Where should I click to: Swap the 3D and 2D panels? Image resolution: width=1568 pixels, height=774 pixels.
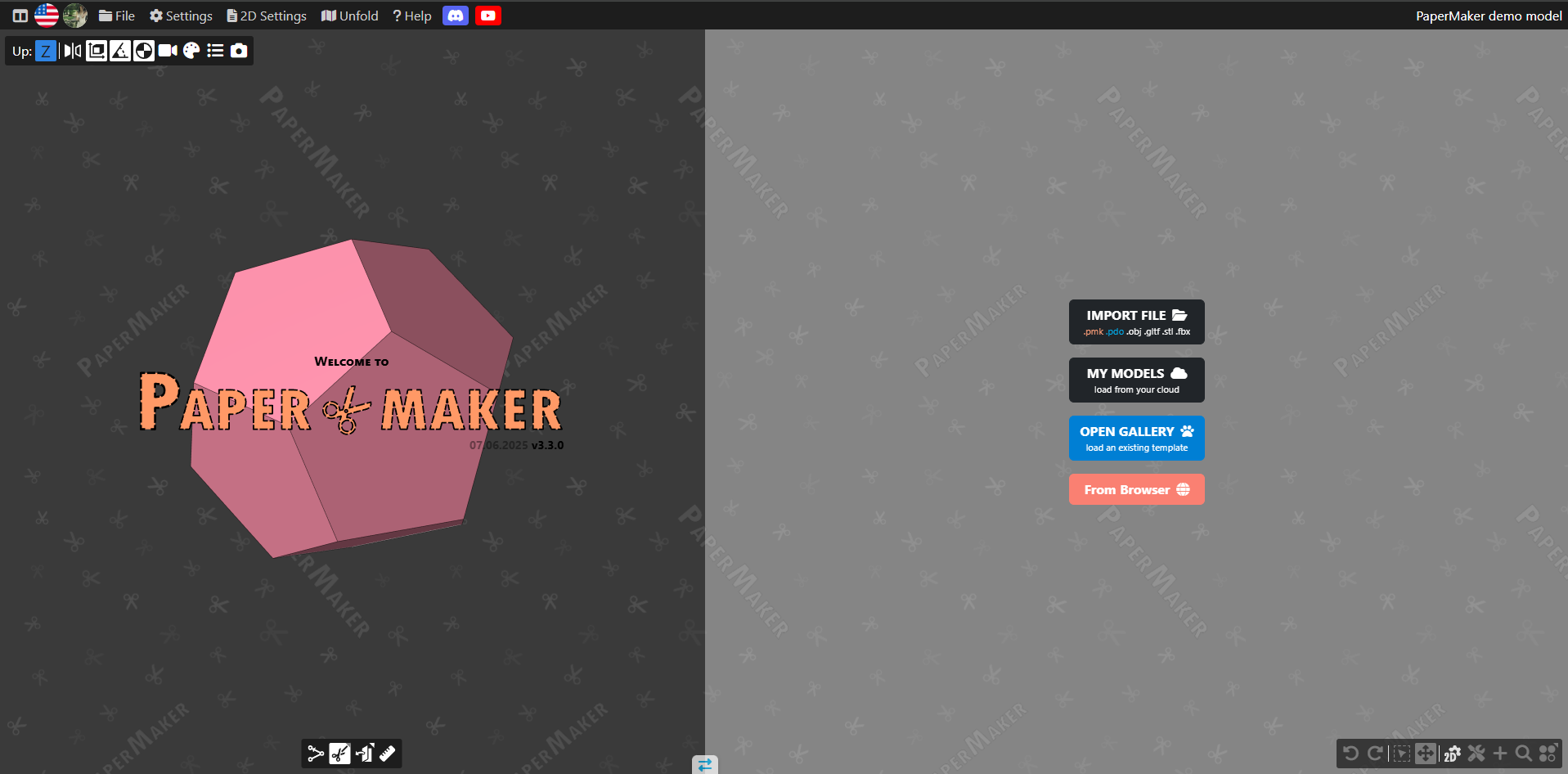pyautogui.click(x=704, y=765)
